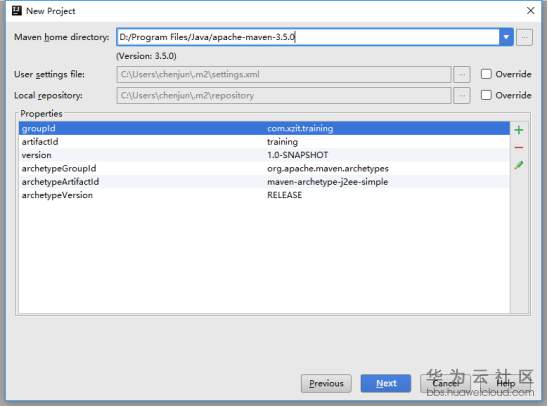Click the com.xzit.training value

pos(300,129)
